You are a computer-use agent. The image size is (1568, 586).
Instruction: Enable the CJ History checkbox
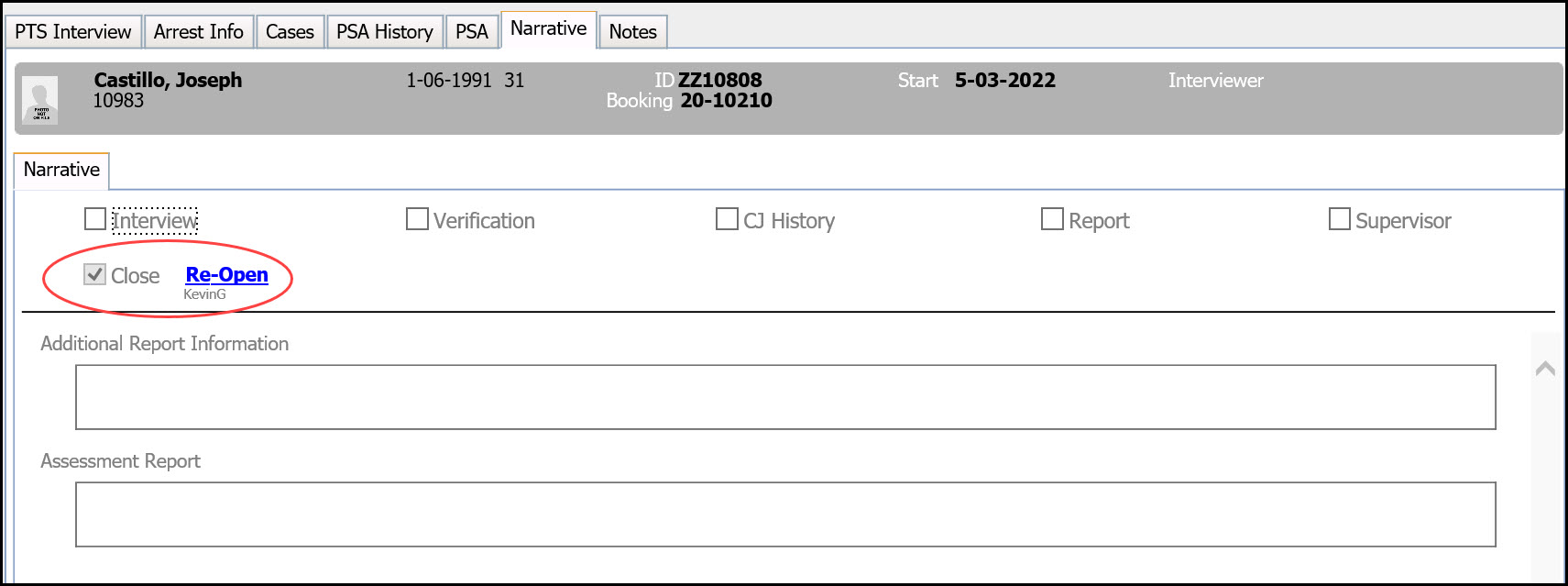[x=727, y=219]
